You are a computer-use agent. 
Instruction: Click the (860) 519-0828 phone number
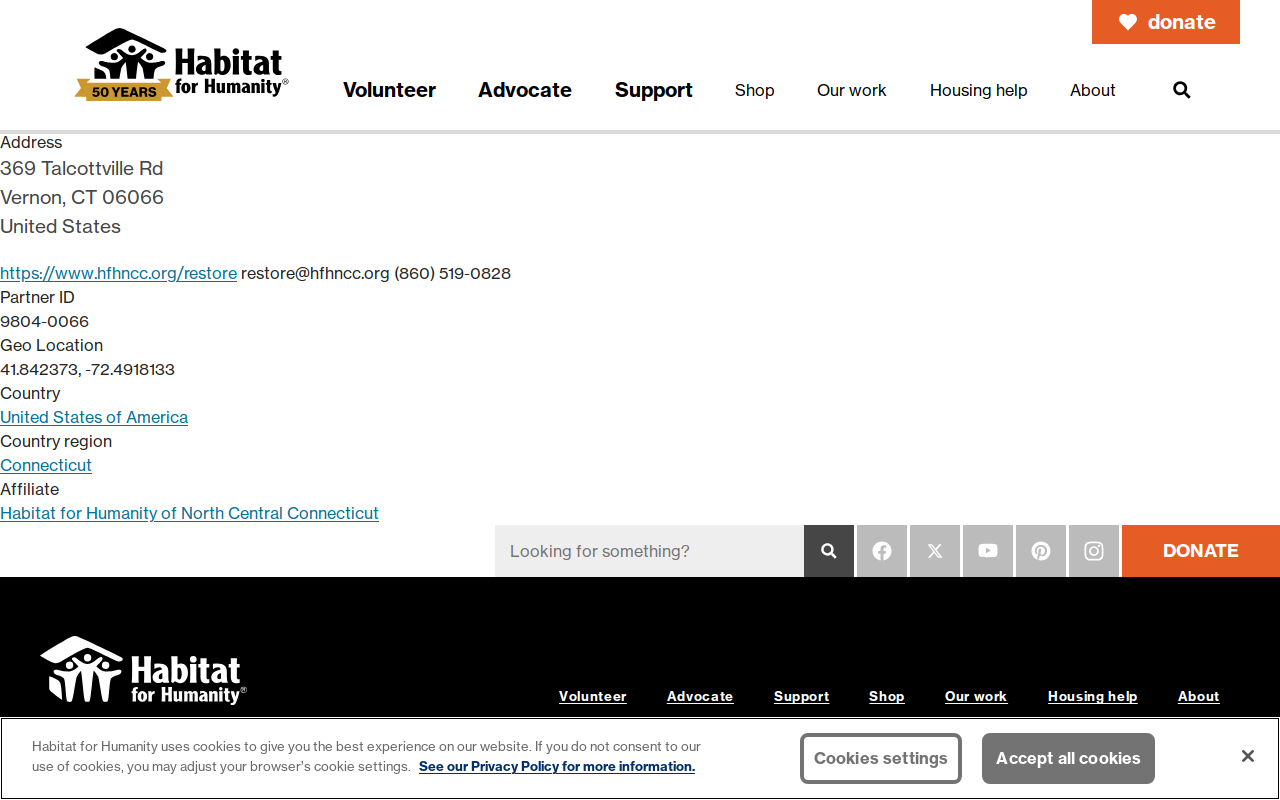[x=452, y=273]
